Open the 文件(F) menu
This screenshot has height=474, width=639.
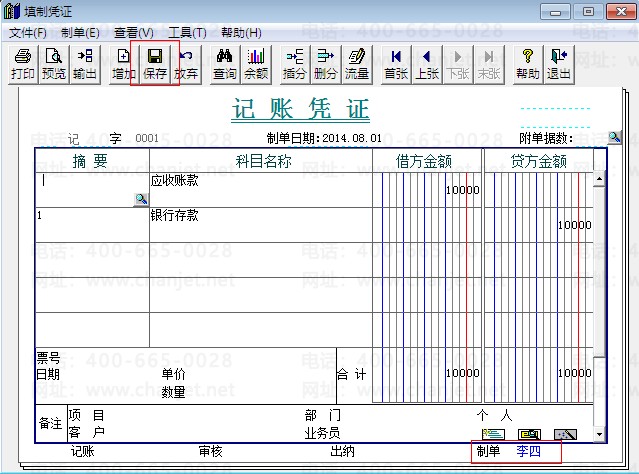point(28,33)
